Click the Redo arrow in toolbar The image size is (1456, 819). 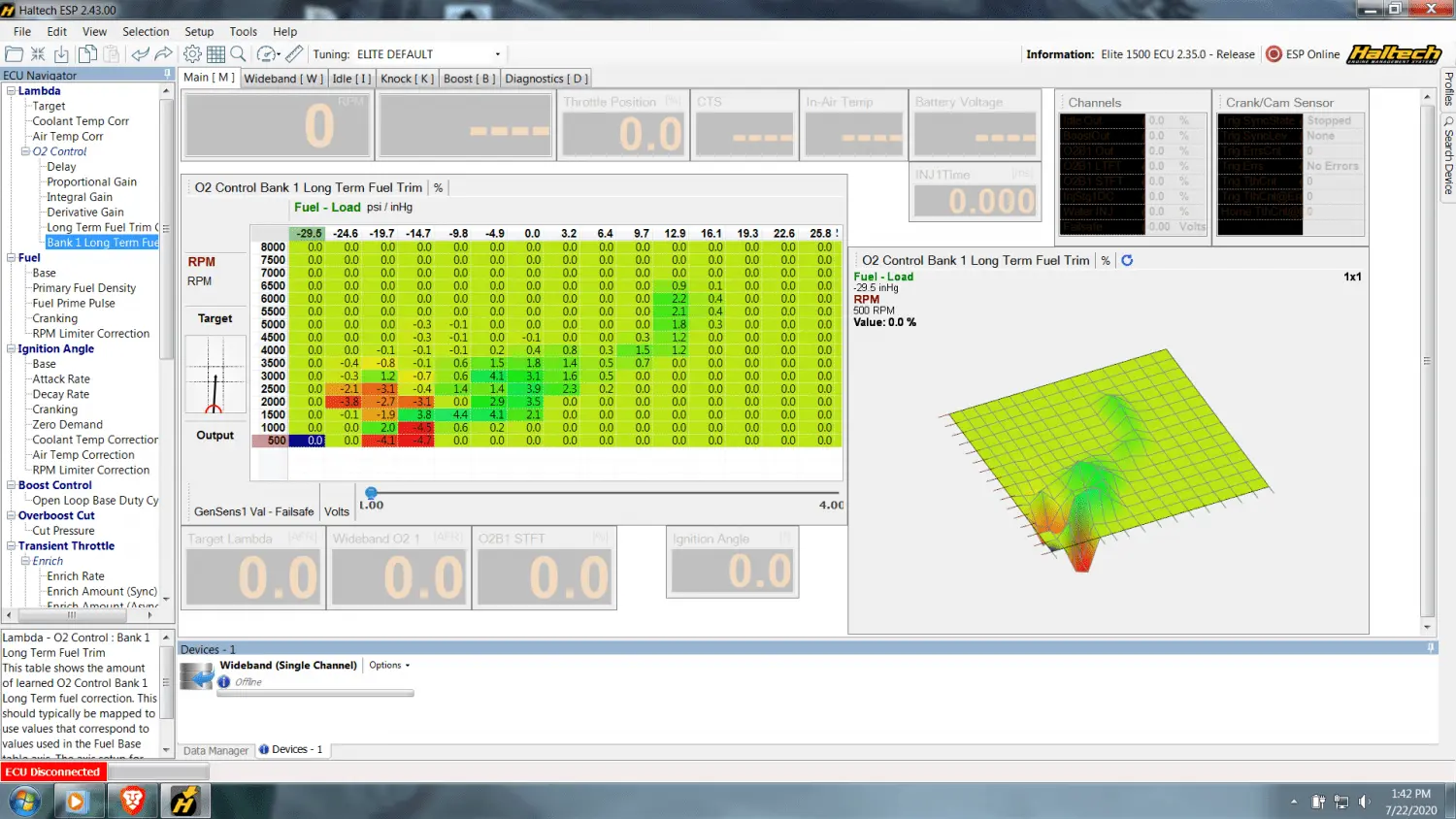[x=163, y=54]
